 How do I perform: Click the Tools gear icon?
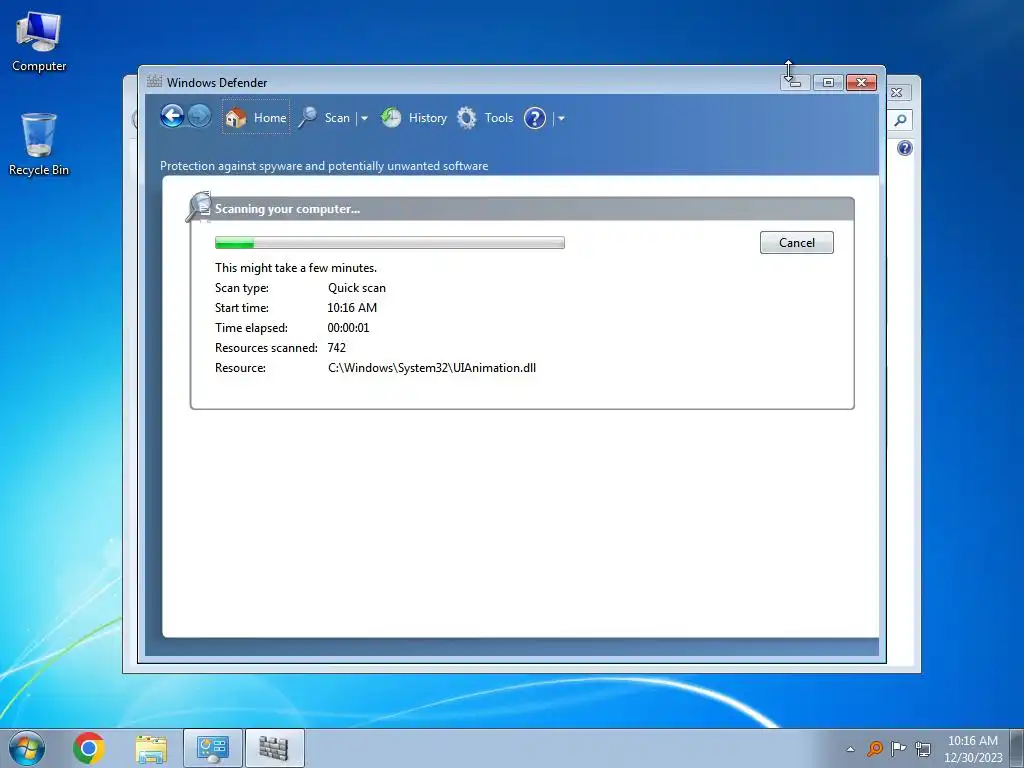(466, 118)
